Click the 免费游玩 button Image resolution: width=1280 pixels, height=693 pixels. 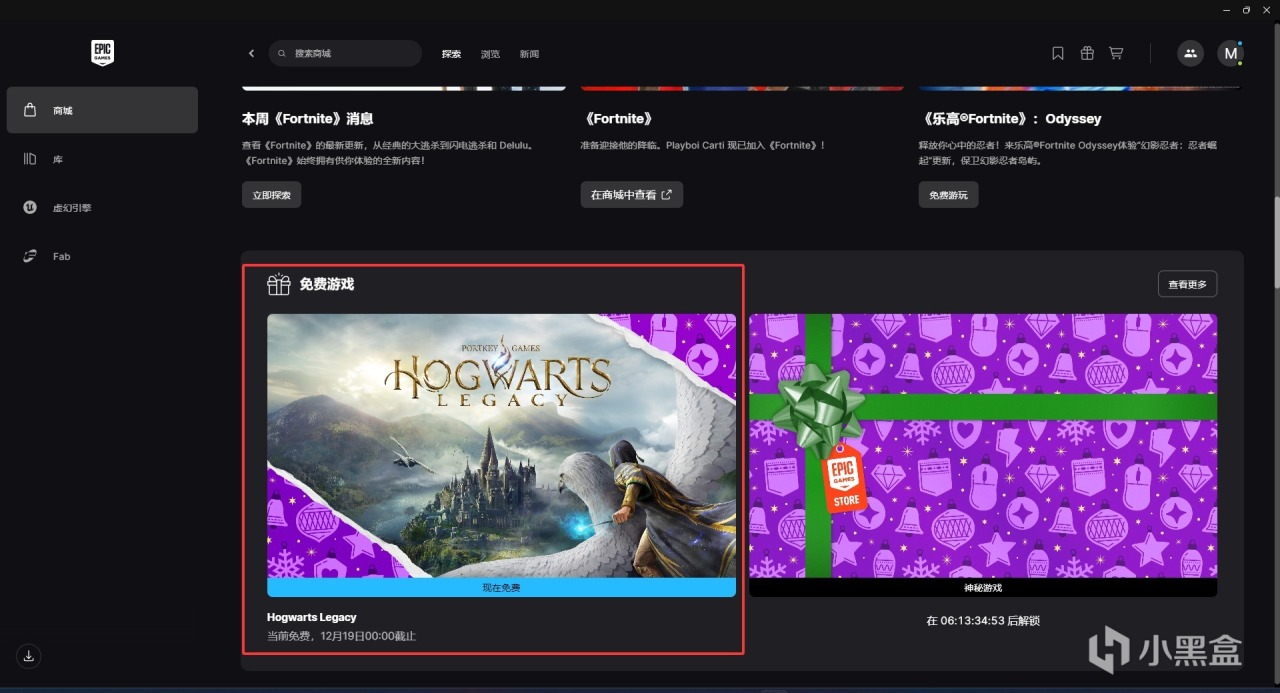(x=948, y=195)
